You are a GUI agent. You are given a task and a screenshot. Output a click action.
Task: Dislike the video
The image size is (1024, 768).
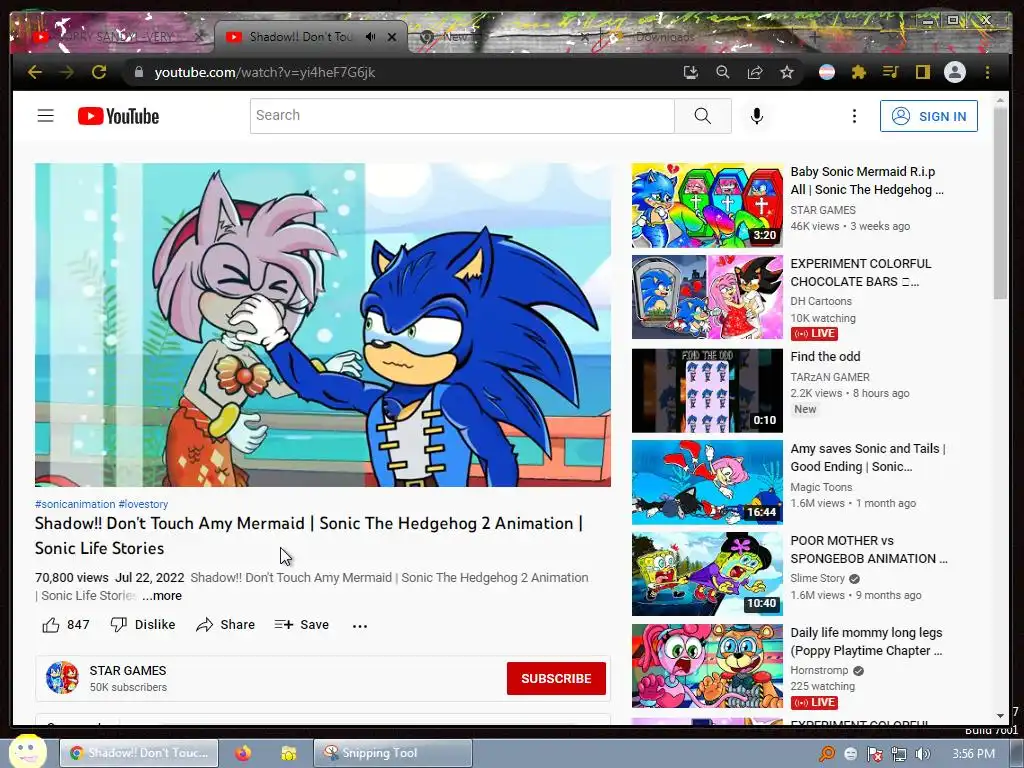click(143, 625)
